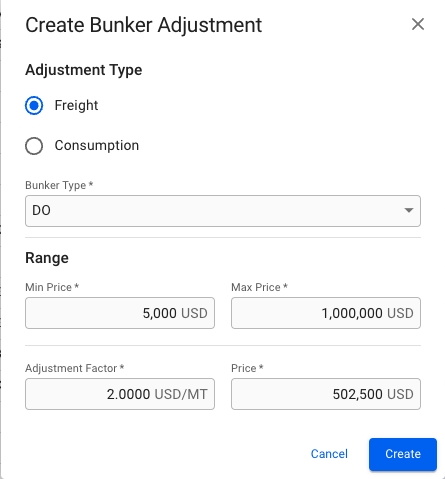Cancel the bunker adjustment creation
This screenshot has height=479, width=445.
[x=329, y=454]
